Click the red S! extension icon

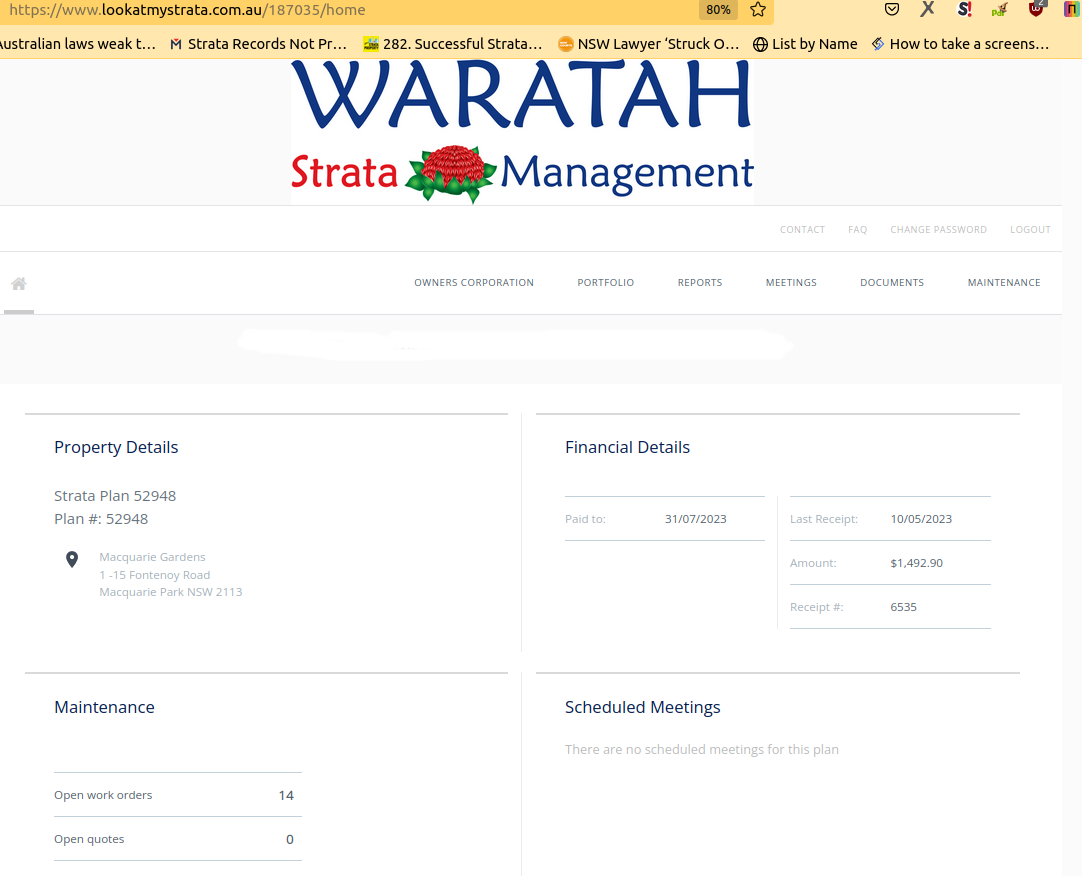(965, 10)
